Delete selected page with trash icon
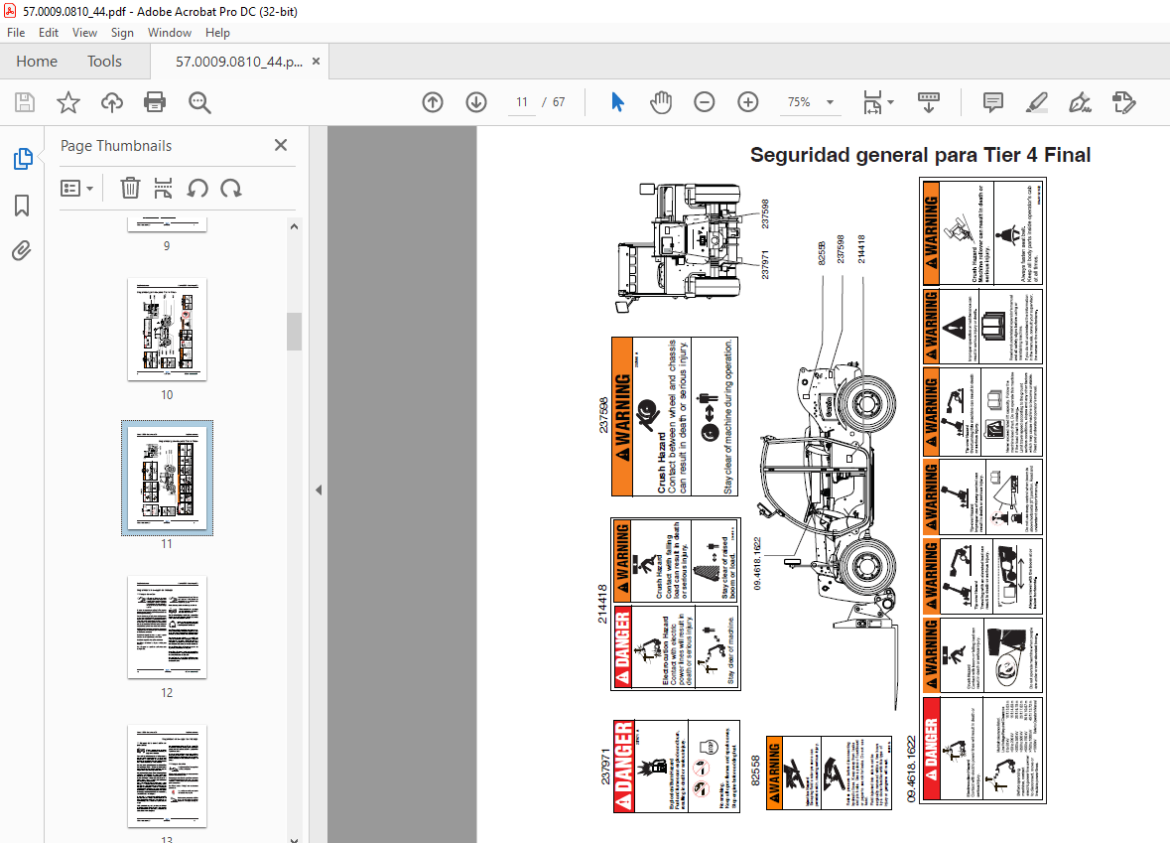This screenshot has width=1170, height=843. coord(130,188)
